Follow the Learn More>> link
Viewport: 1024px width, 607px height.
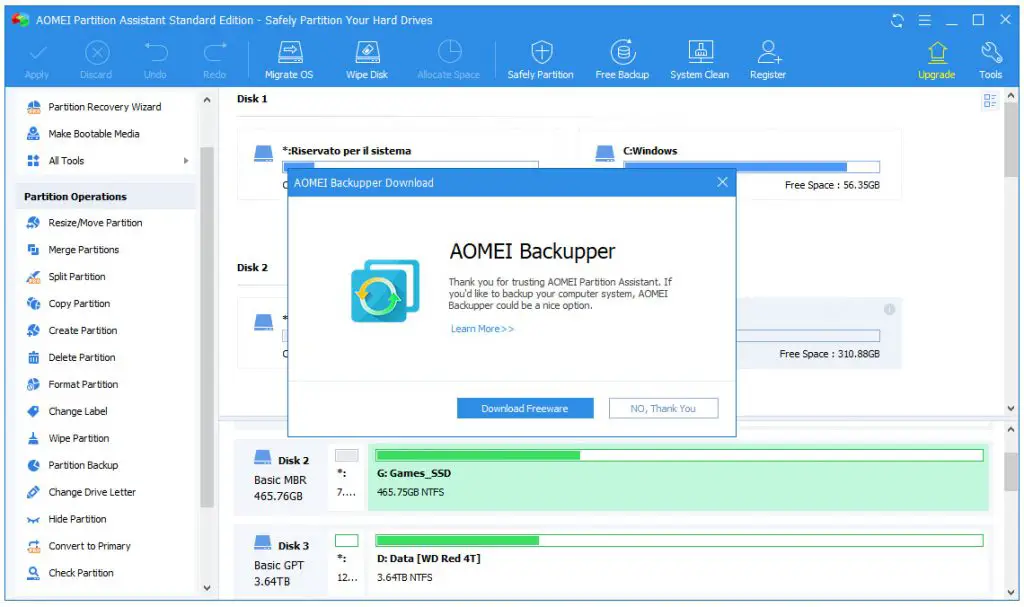482,329
